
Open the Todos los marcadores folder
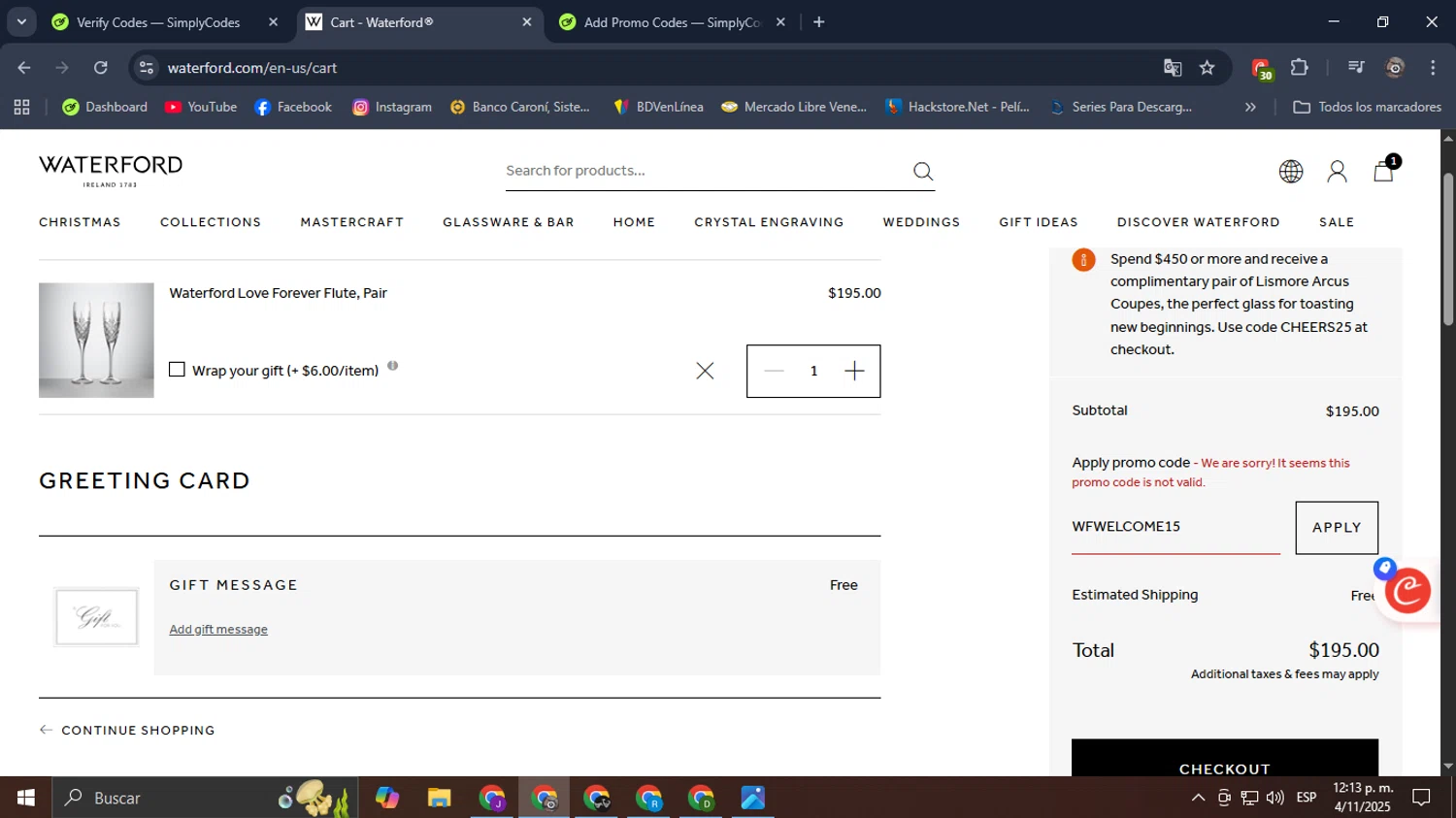point(1367,107)
